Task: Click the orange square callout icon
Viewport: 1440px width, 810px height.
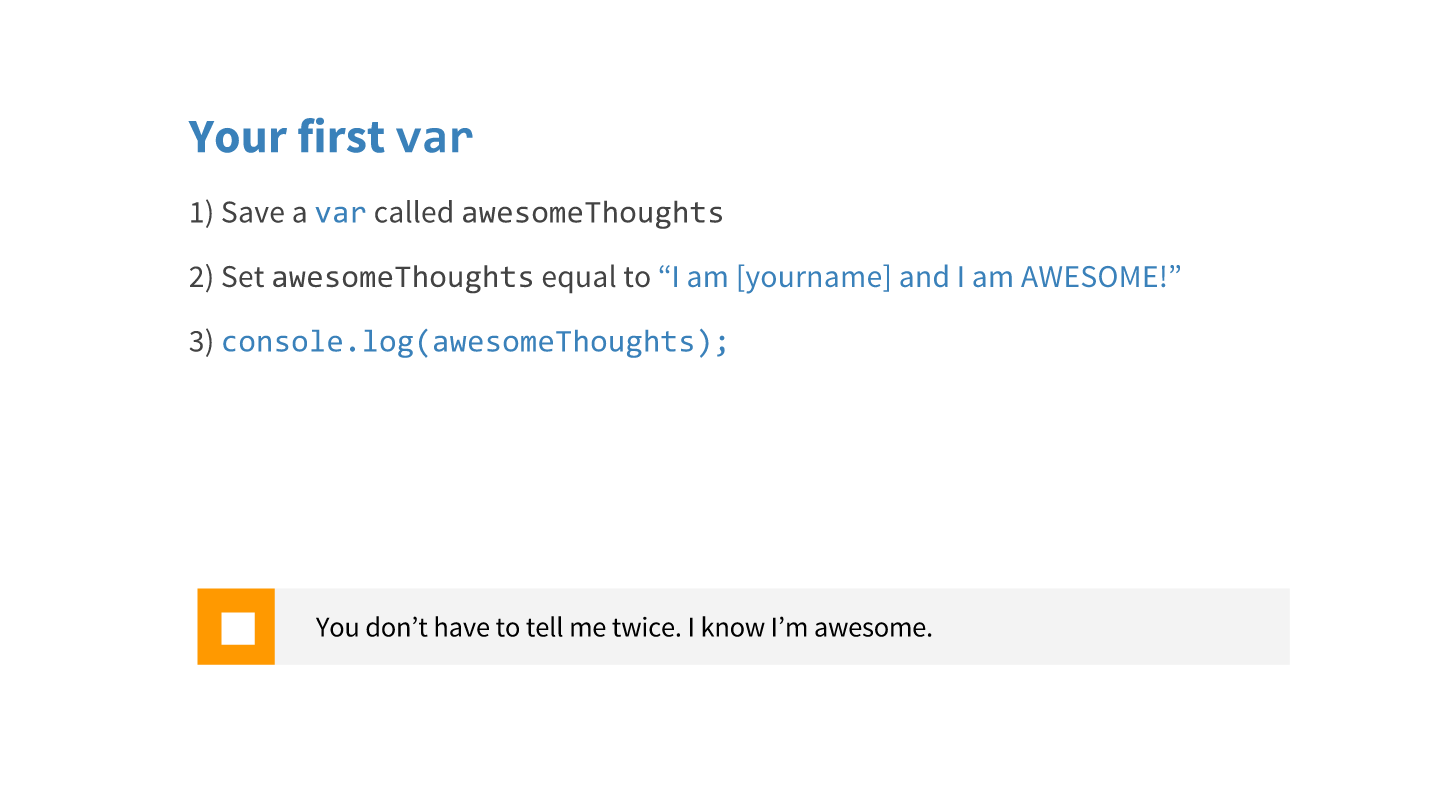Action: point(236,627)
